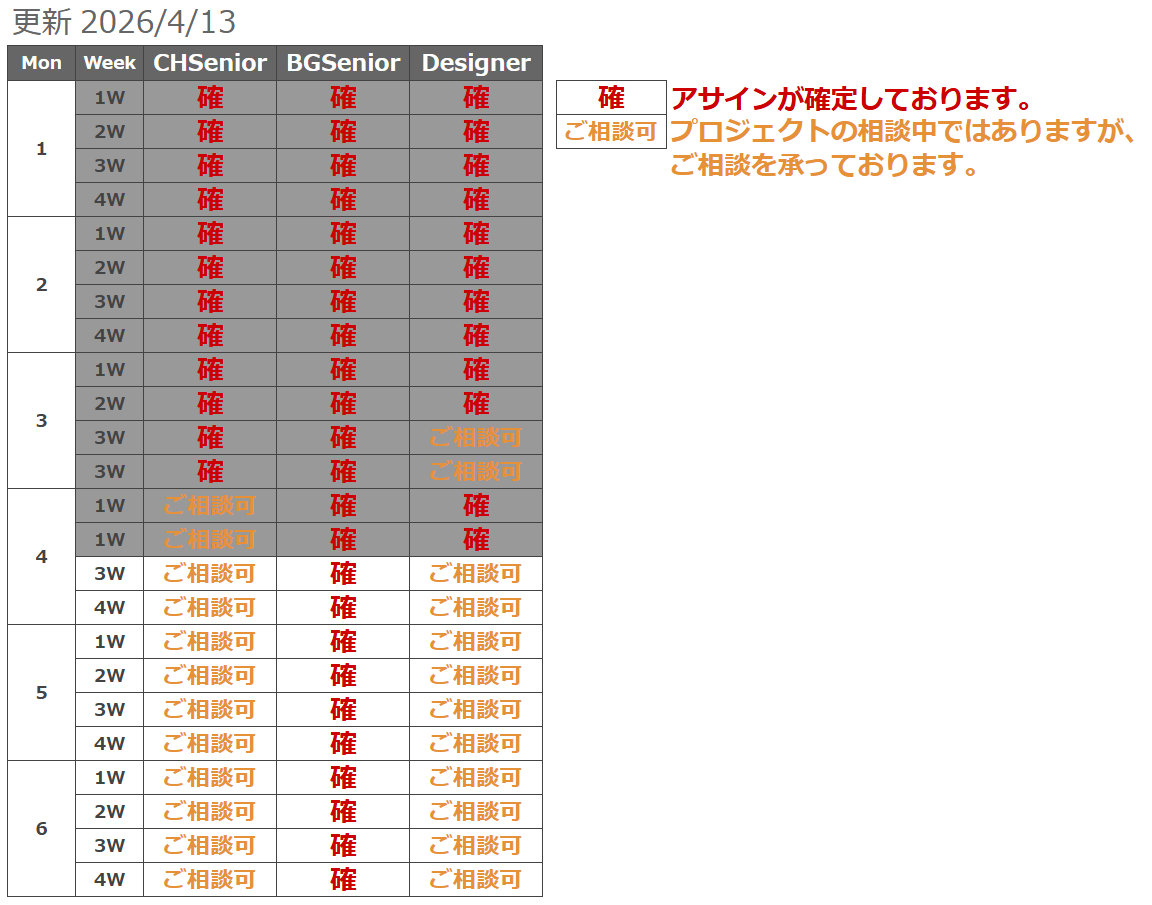The height and width of the screenshot is (905, 1152).
Task: Select the Designer column header
Action: click(476, 63)
